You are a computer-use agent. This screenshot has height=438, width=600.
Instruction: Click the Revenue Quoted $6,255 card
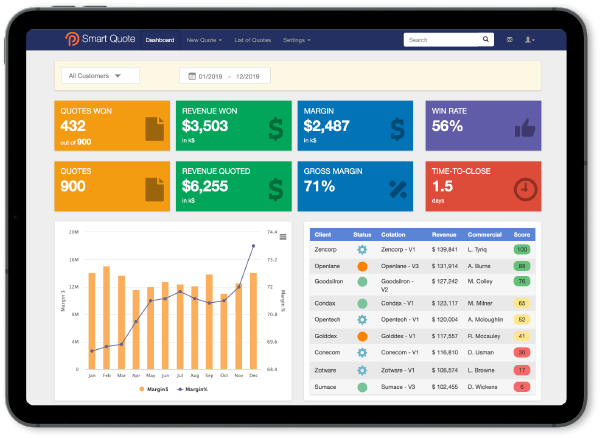pyautogui.click(x=234, y=186)
